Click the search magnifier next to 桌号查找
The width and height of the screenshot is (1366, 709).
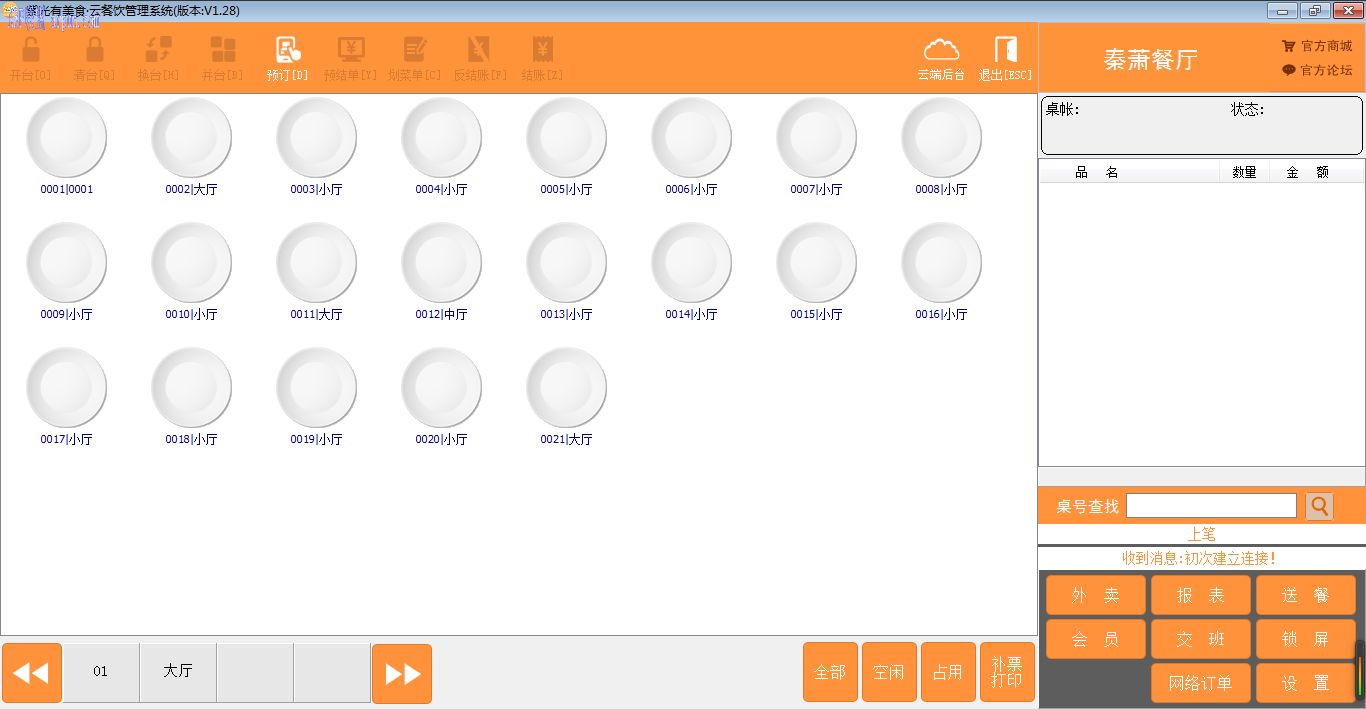coord(1319,506)
